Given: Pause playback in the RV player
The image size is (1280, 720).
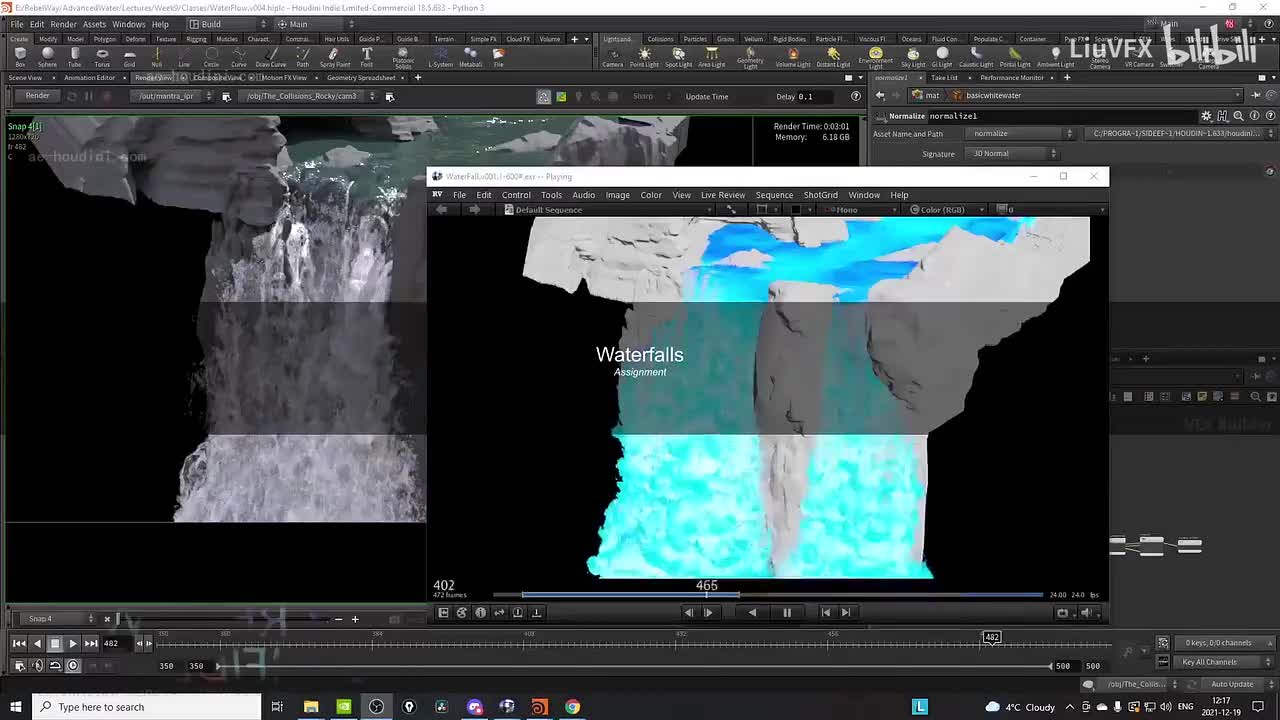Looking at the screenshot, I should click(x=787, y=612).
